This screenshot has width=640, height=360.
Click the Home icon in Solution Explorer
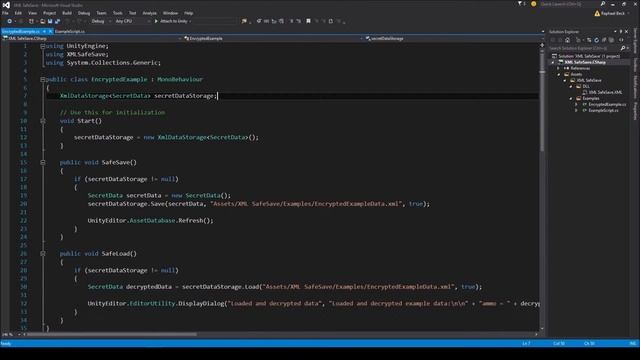point(567,40)
